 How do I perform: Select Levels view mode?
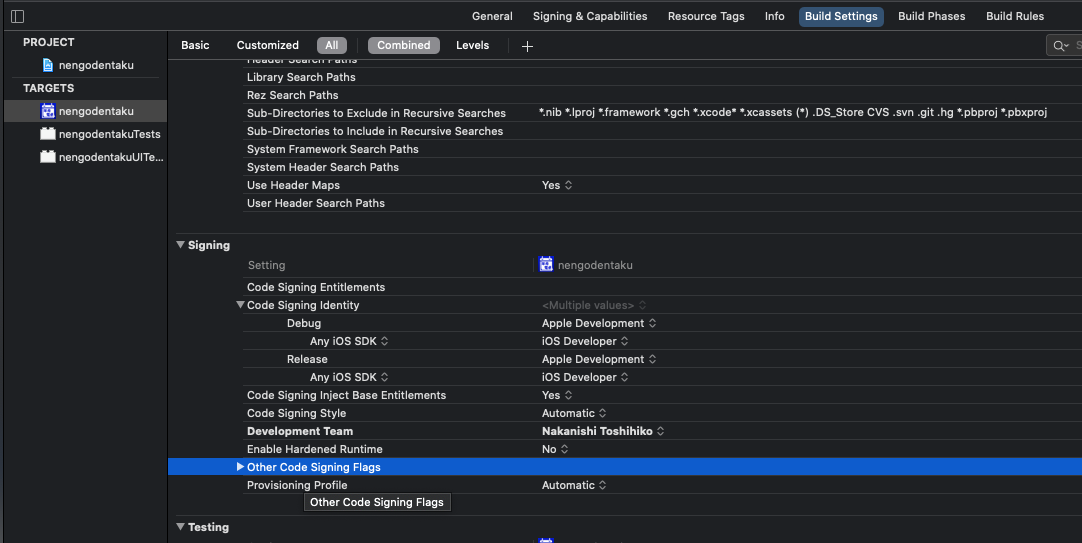473,45
